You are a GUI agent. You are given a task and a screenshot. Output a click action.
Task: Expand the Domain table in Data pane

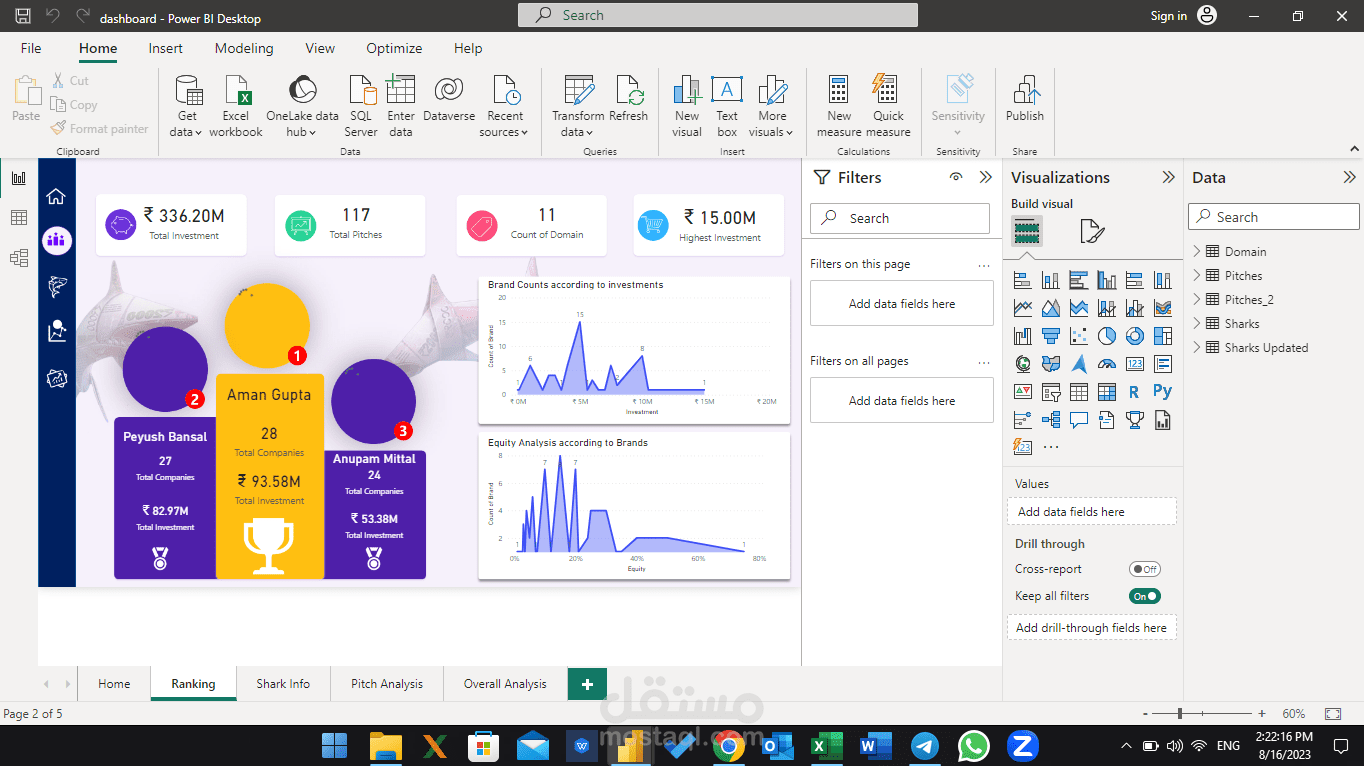coord(1197,252)
